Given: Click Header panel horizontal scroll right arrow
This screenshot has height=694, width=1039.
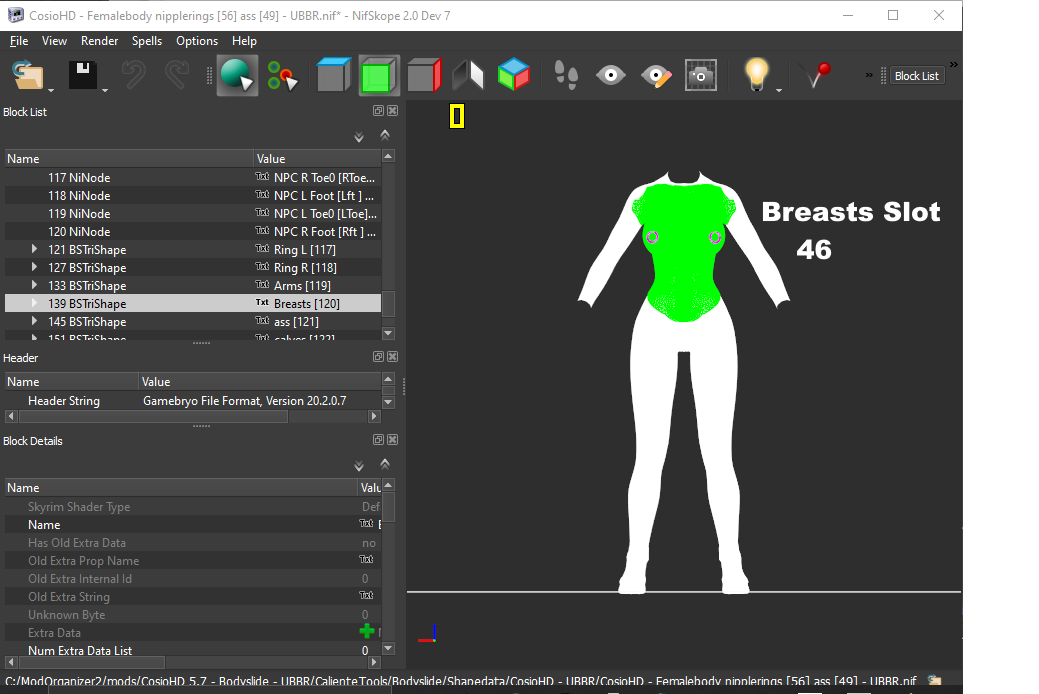Looking at the screenshot, I should pos(374,416).
